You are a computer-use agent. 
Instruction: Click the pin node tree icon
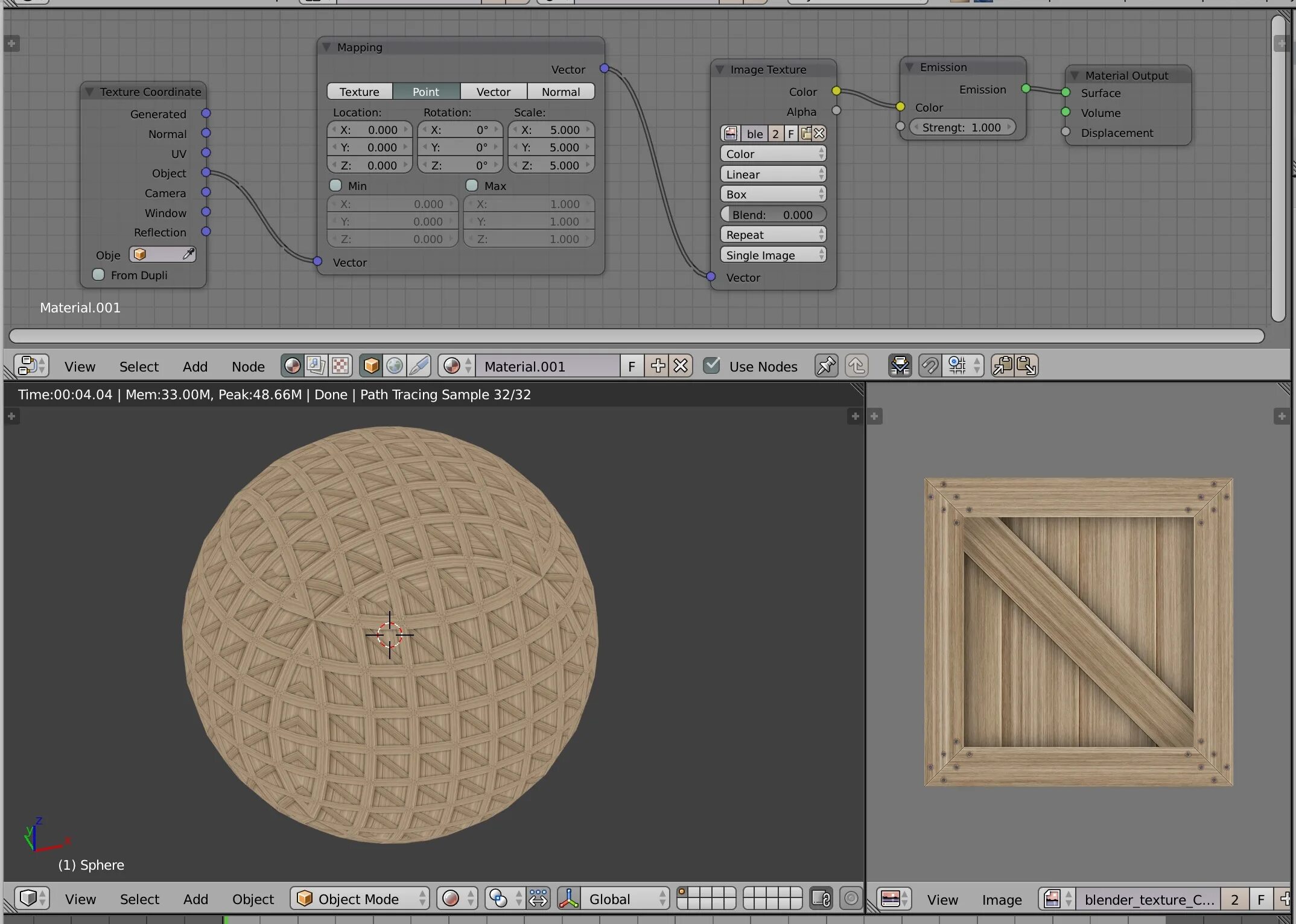coord(826,365)
